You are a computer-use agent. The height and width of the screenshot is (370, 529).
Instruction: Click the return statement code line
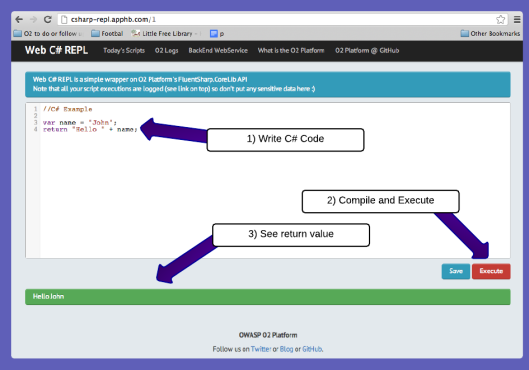click(x=90, y=129)
